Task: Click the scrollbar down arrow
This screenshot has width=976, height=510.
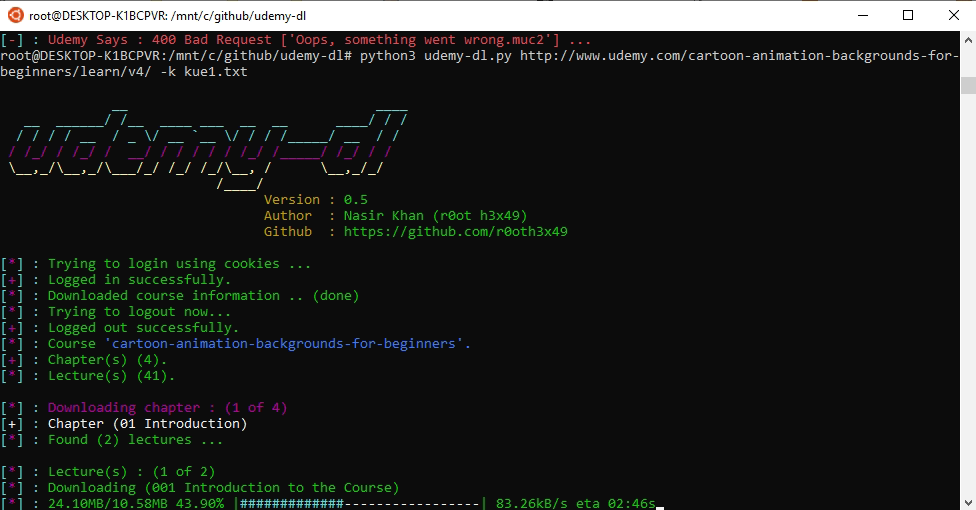Action: pyautogui.click(x=968, y=502)
